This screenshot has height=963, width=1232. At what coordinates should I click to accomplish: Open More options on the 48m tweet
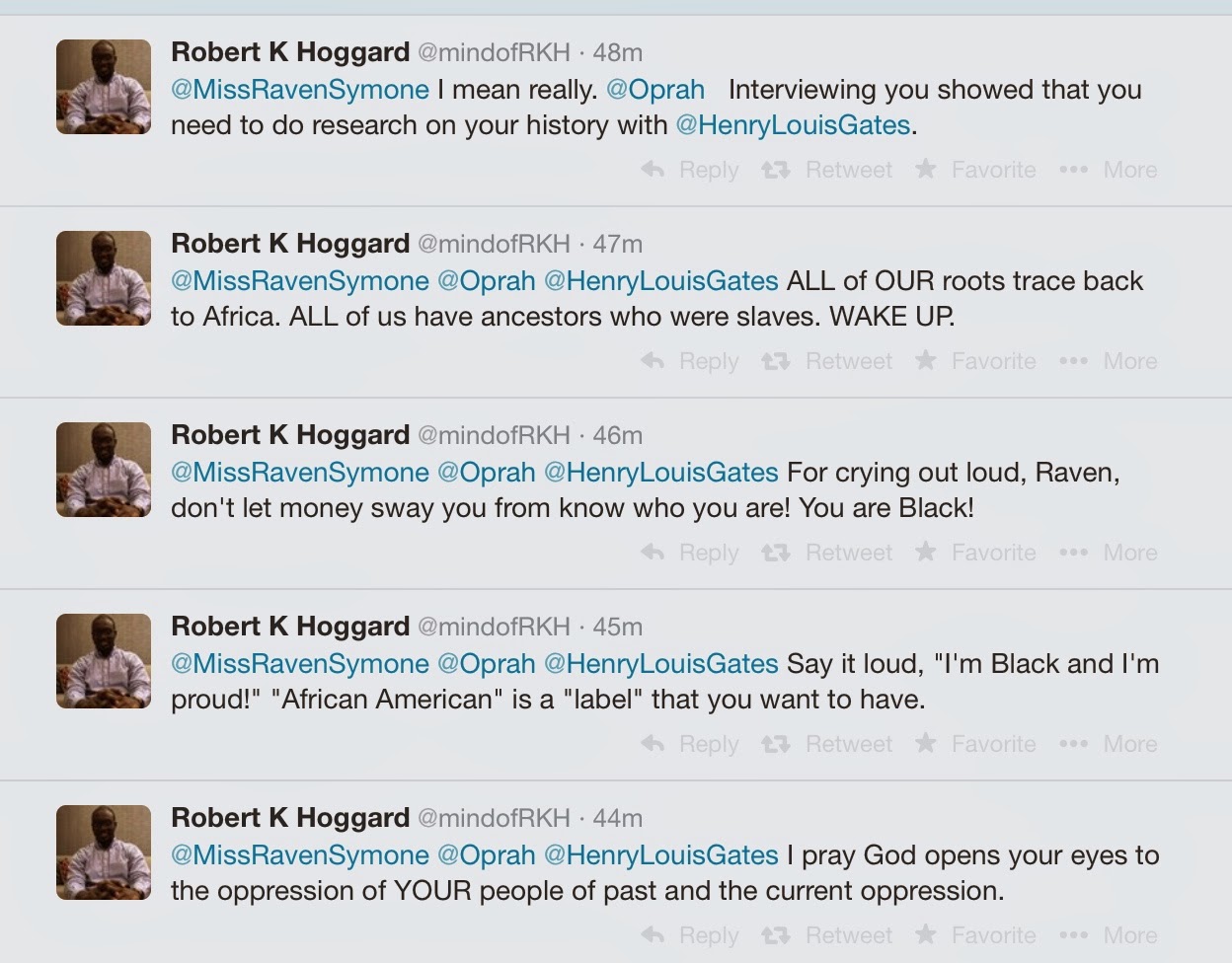tap(1108, 170)
